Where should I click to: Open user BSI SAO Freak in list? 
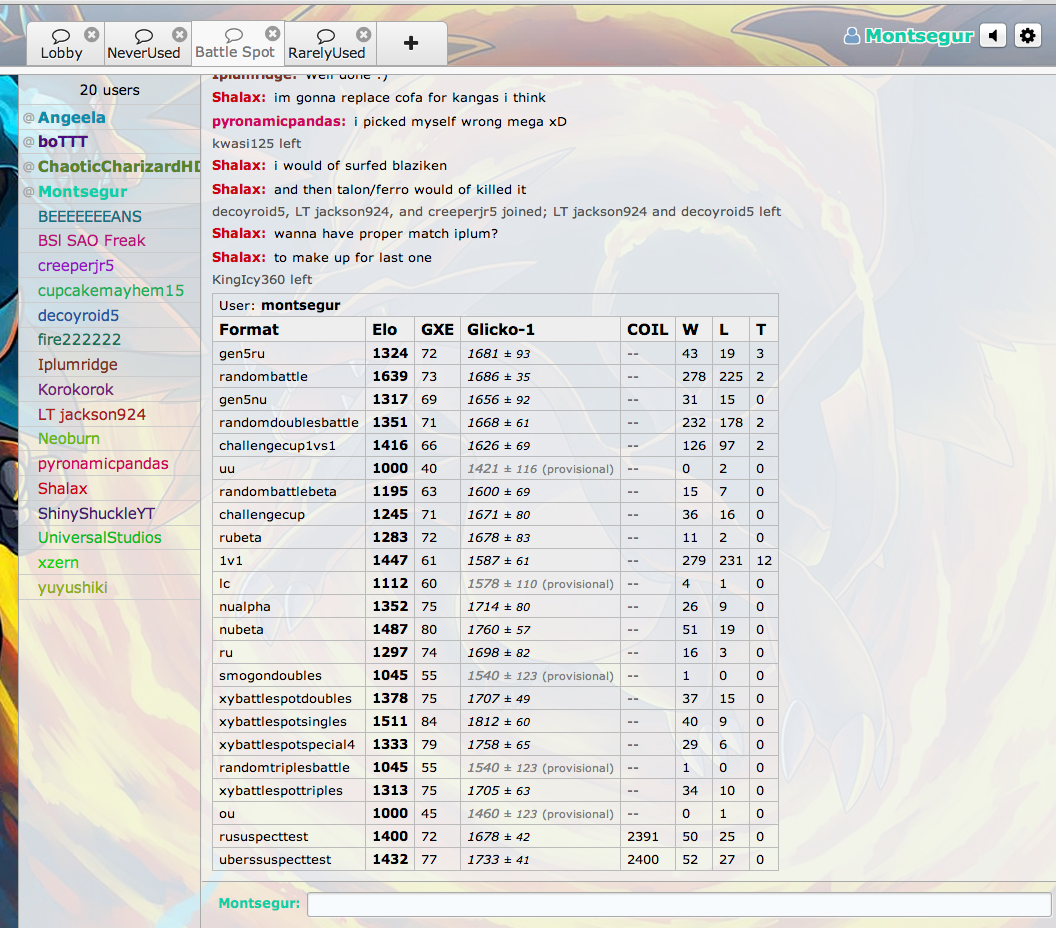[110, 240]
